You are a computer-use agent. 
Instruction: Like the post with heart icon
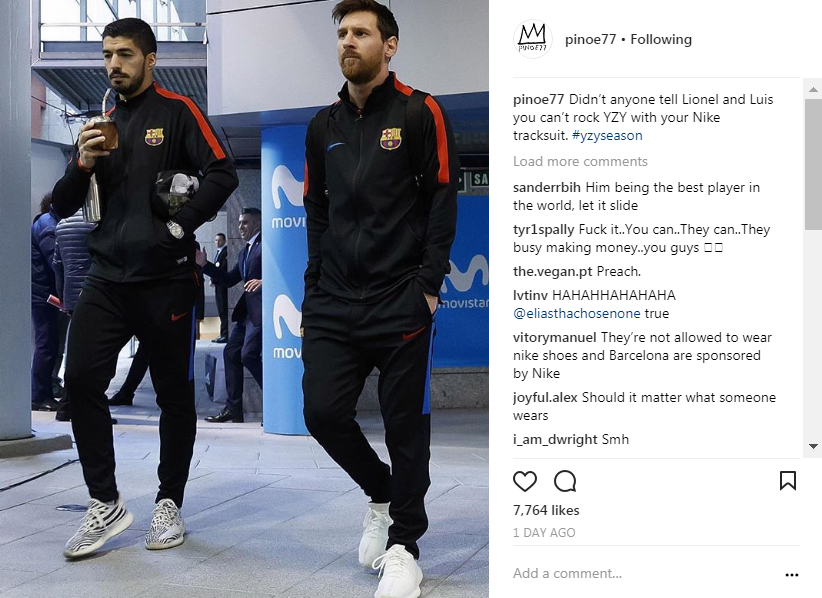click(525, 481)
